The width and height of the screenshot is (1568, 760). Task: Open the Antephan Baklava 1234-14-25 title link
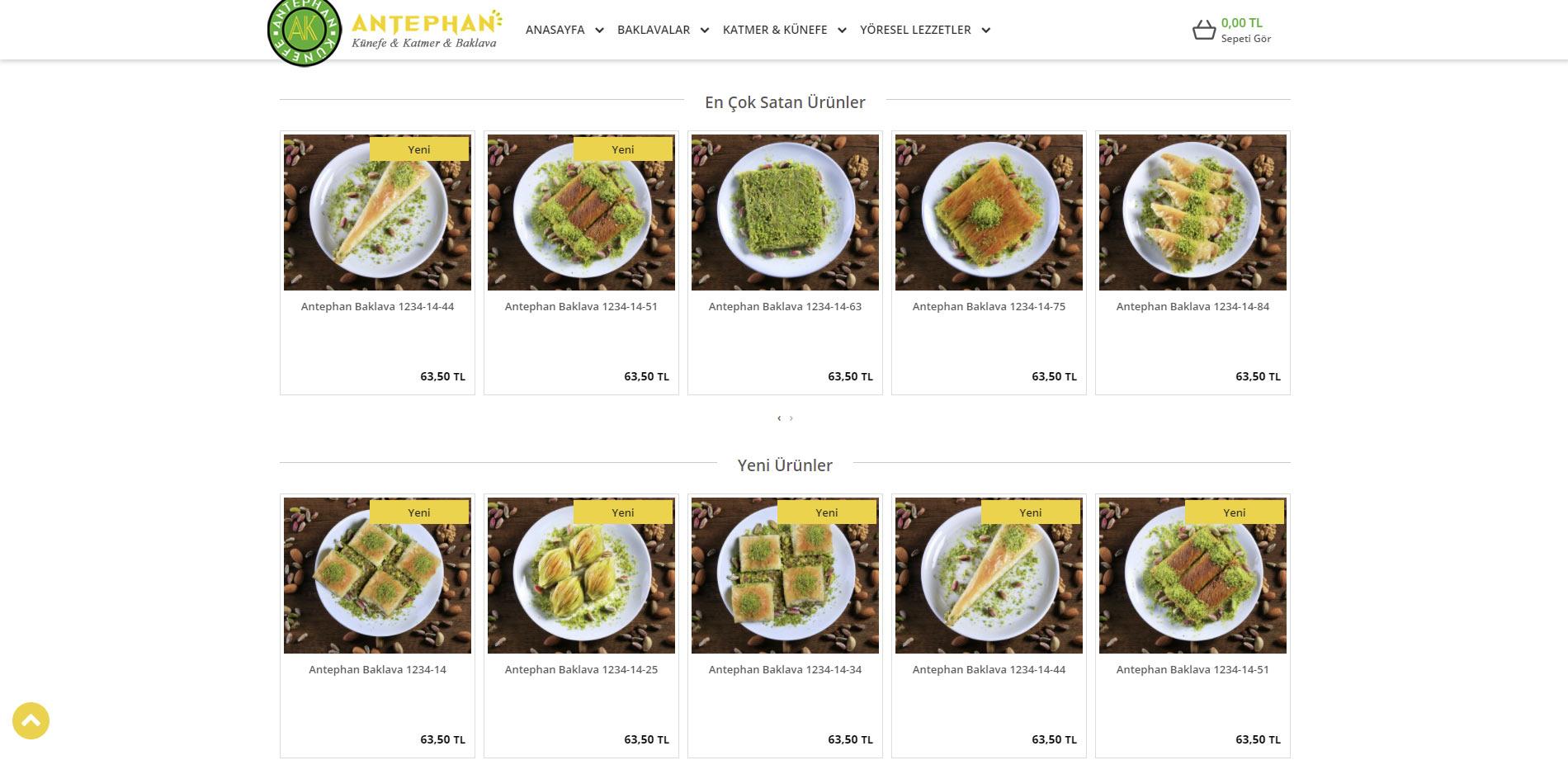(x=581, y=669)
